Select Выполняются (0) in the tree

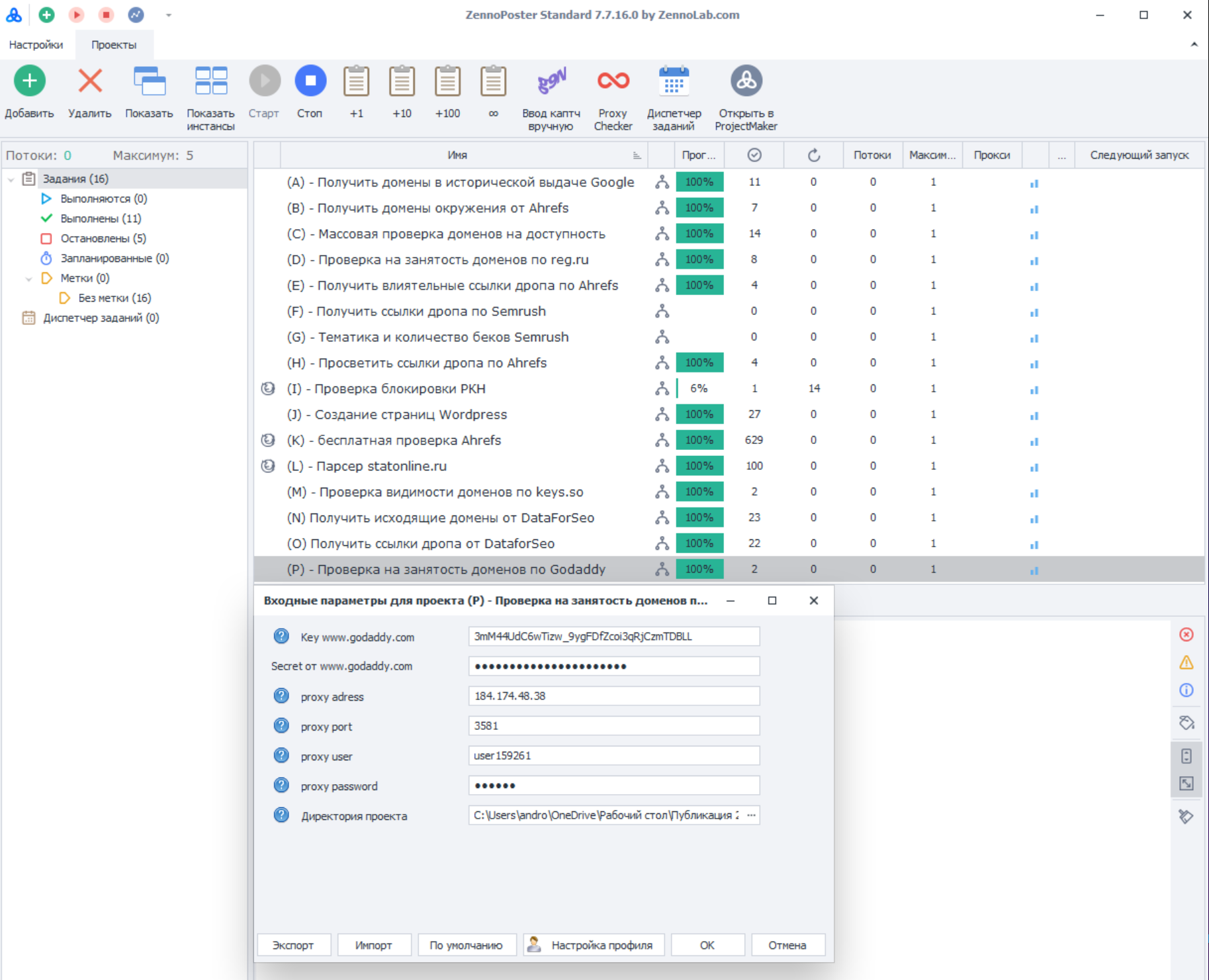pos(103,199)
